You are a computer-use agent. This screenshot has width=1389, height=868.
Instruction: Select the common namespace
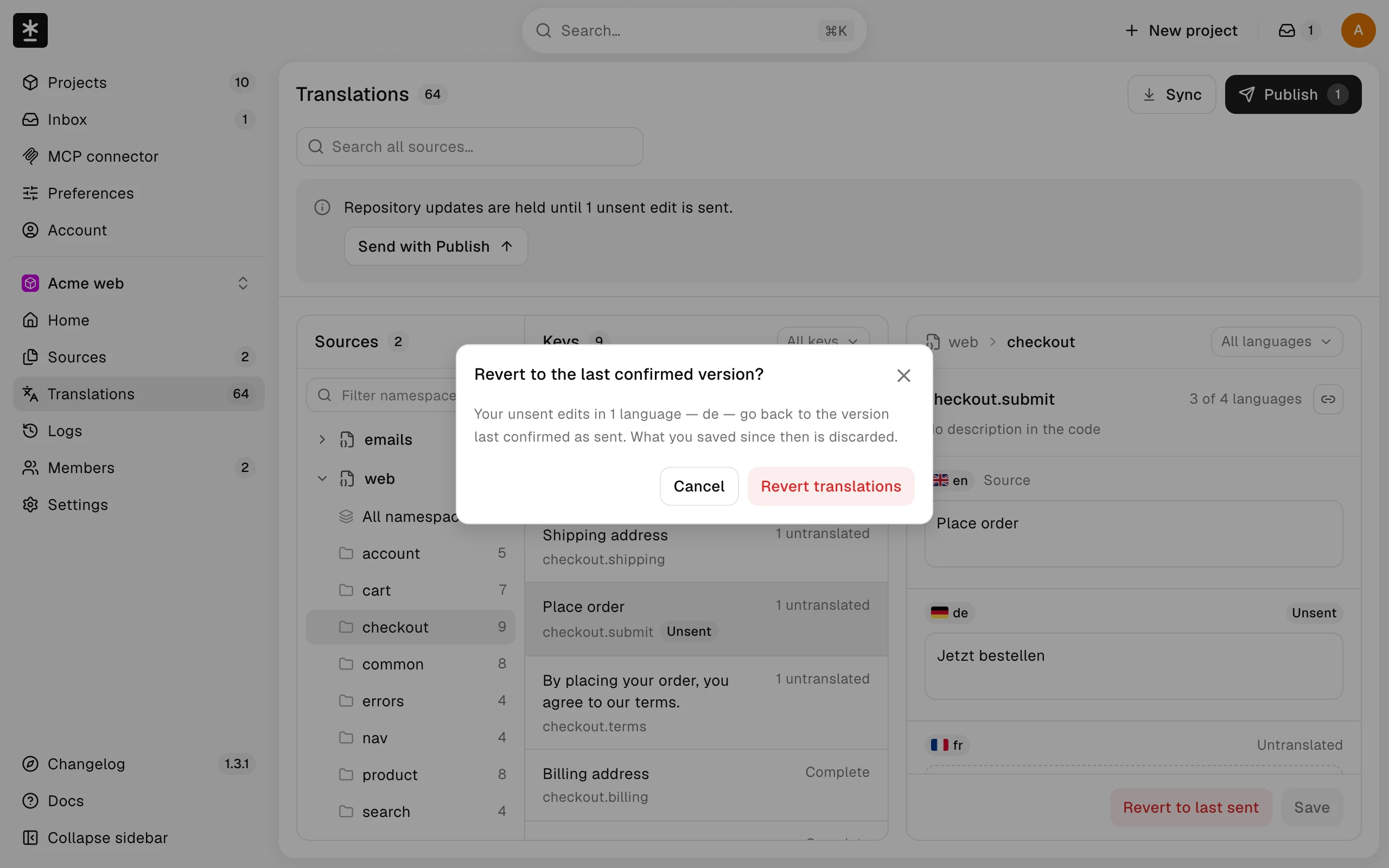(410, 664)
